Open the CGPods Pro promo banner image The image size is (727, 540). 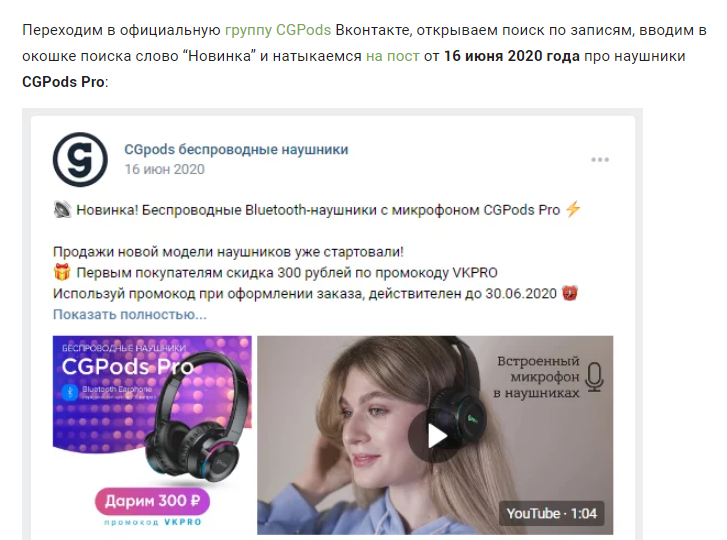152,435
